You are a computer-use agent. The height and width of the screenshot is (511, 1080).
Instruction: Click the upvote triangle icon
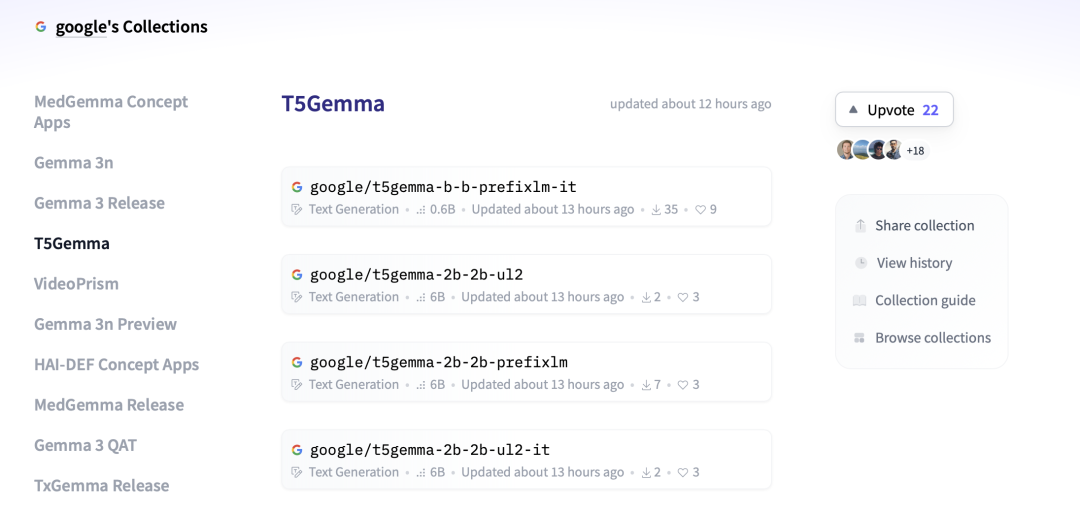853,110
